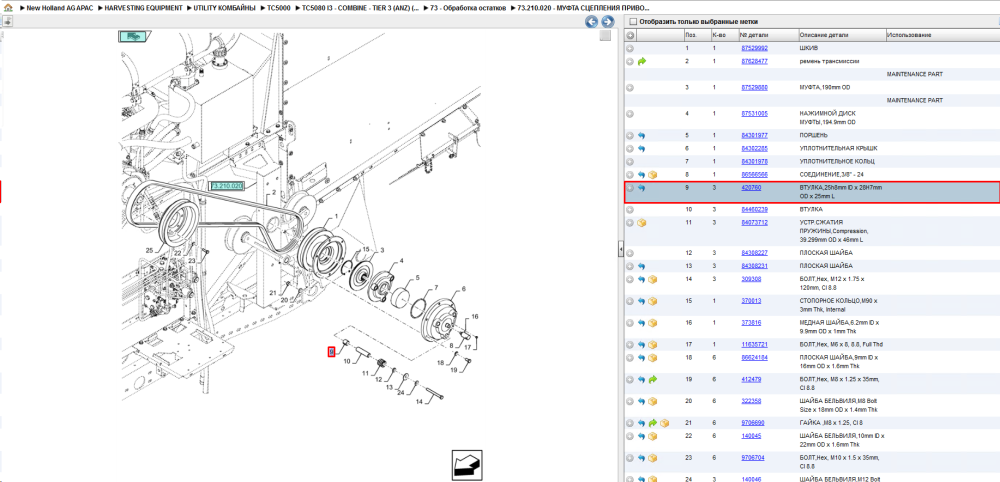Viewport: 1000px width, 482px height.
Task: Open 'New Holland AG APAC' breadcrumb
Action: click(x=61, y=8)
